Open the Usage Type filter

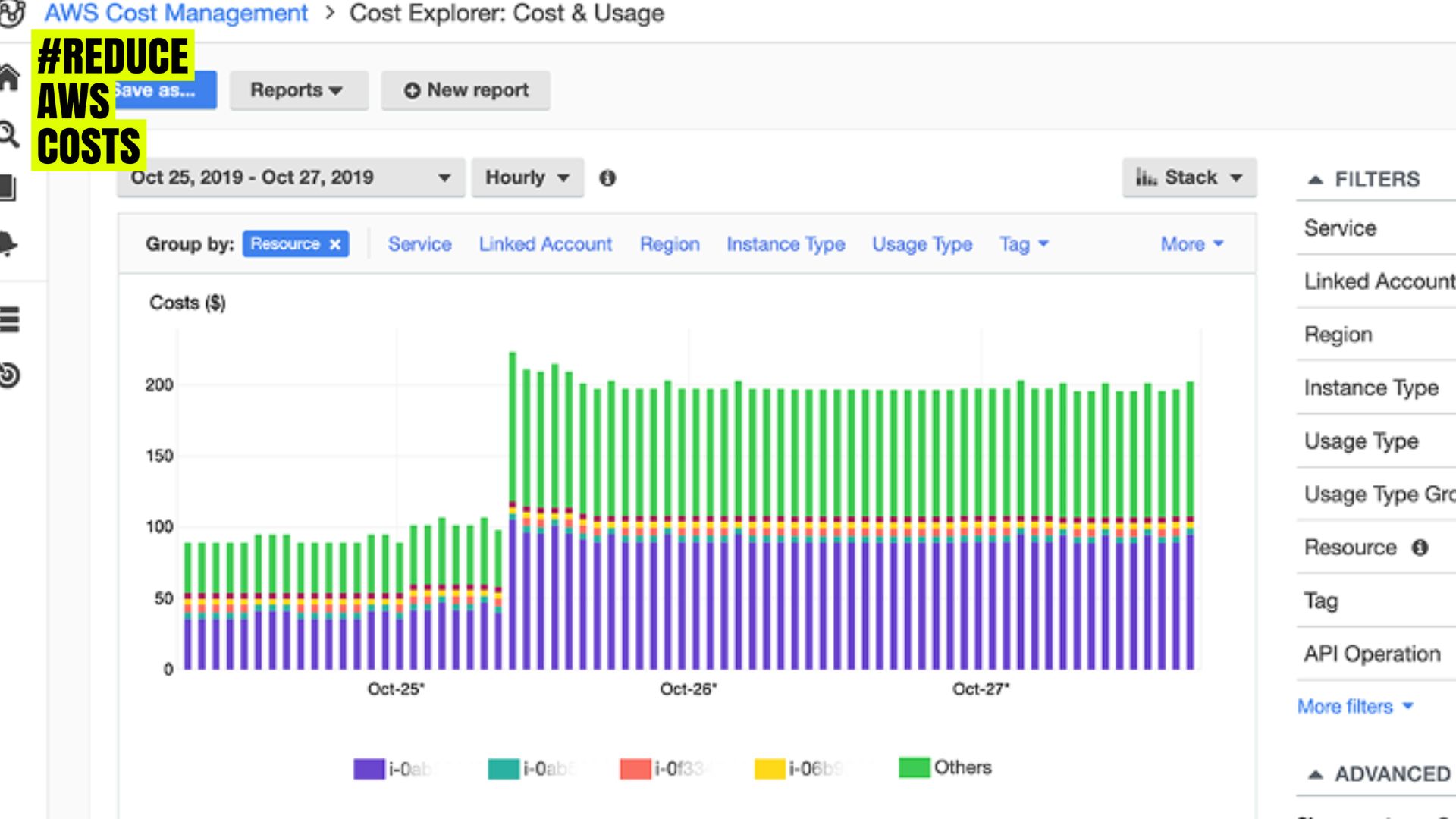coord(1376,441)
